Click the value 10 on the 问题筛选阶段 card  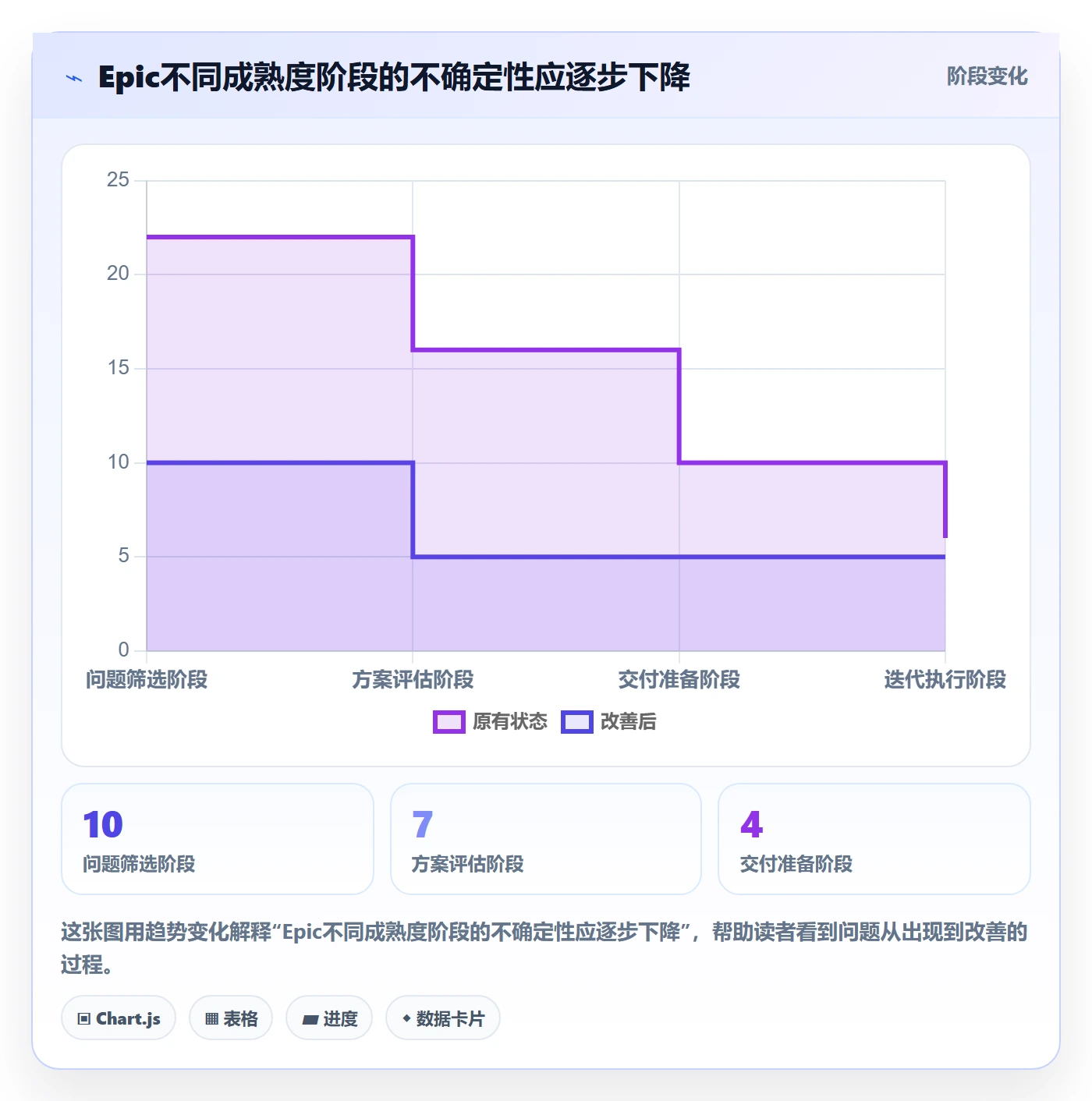coord(103,825)
